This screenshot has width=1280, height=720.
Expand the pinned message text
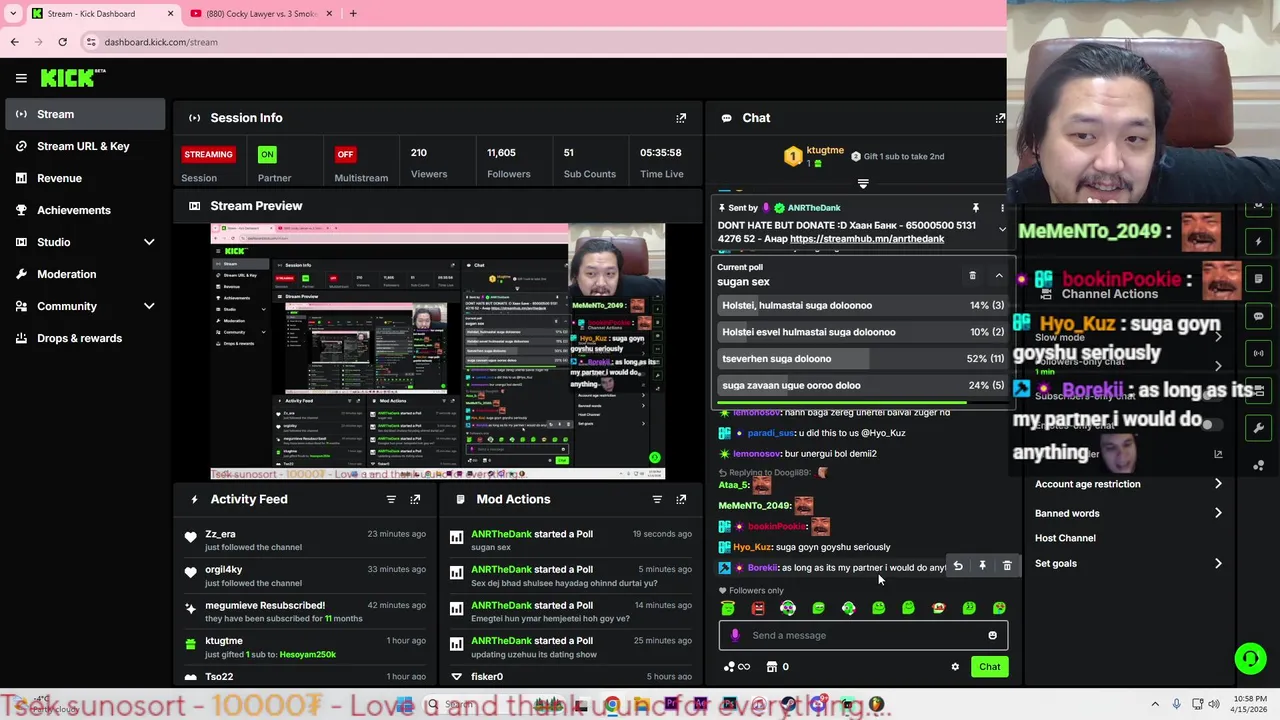pos(1002,229)
